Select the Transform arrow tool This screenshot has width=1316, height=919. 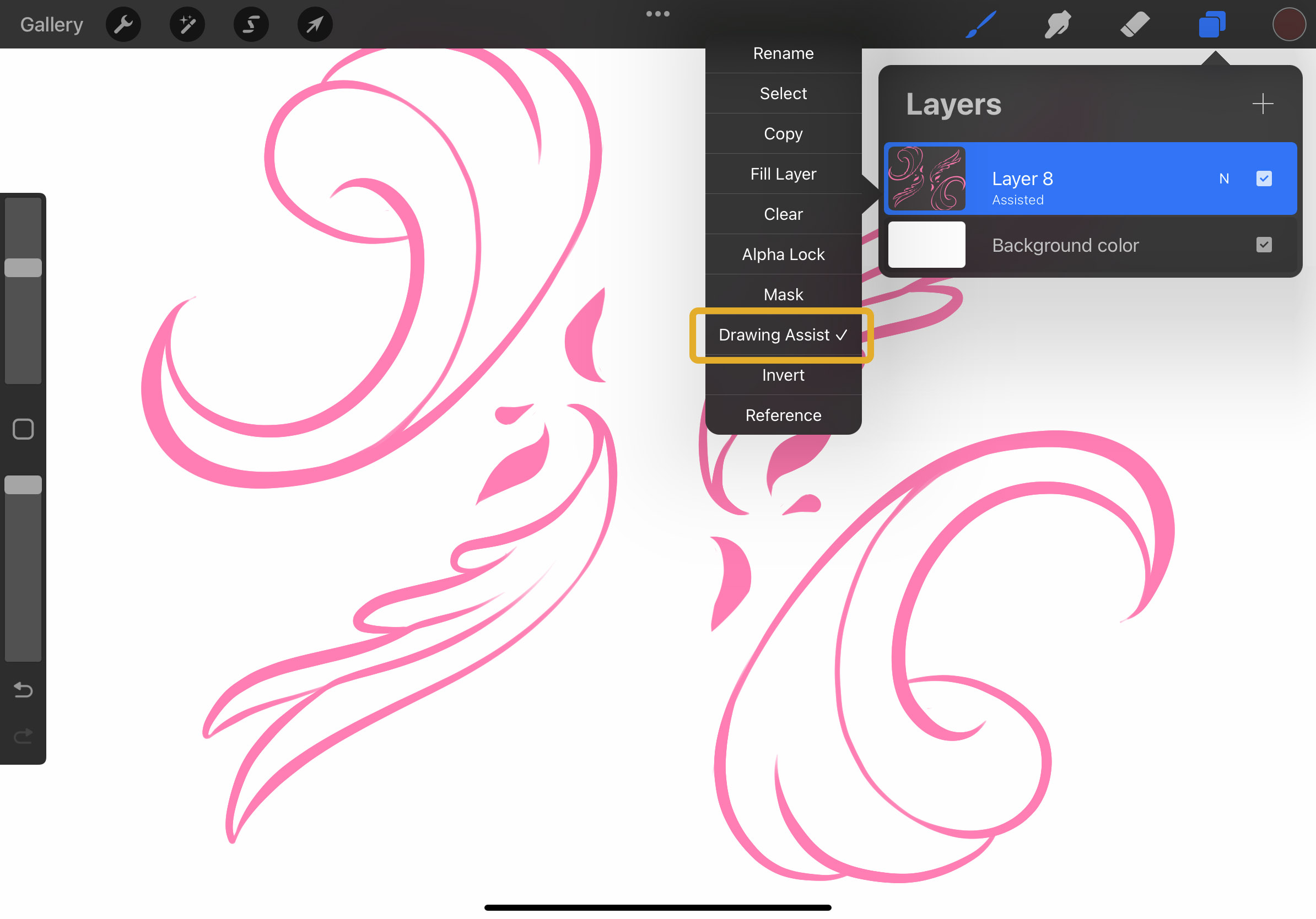315,25
